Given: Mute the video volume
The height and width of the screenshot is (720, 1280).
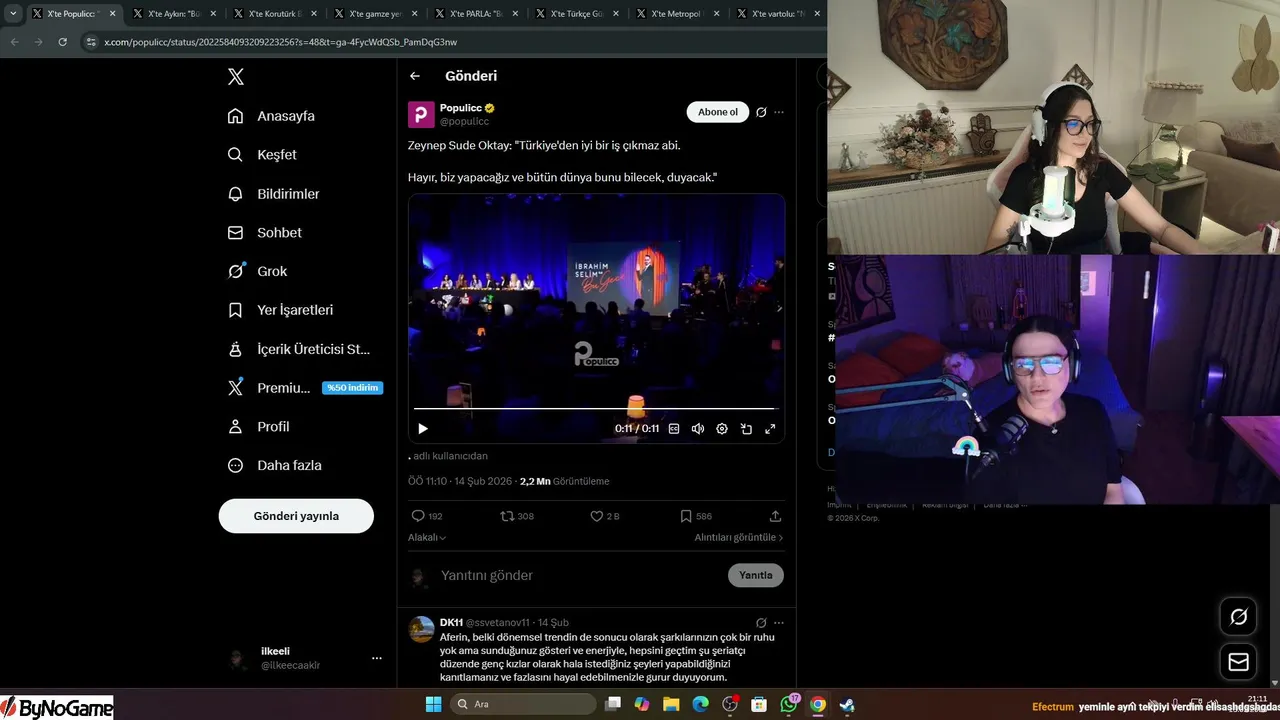Looking at the screenshot, I should [698, 428].
